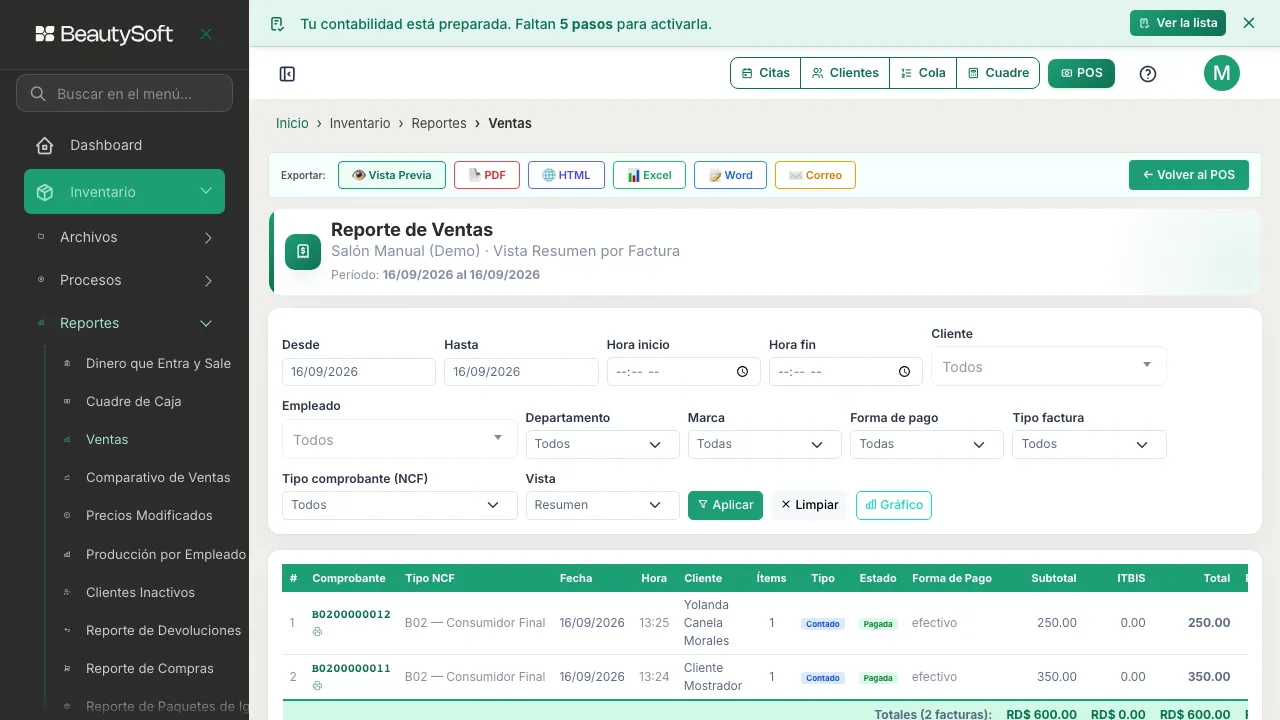Click the Reporte de Ventas green icon
The image size is (1280, 720).
pos(303,252)
